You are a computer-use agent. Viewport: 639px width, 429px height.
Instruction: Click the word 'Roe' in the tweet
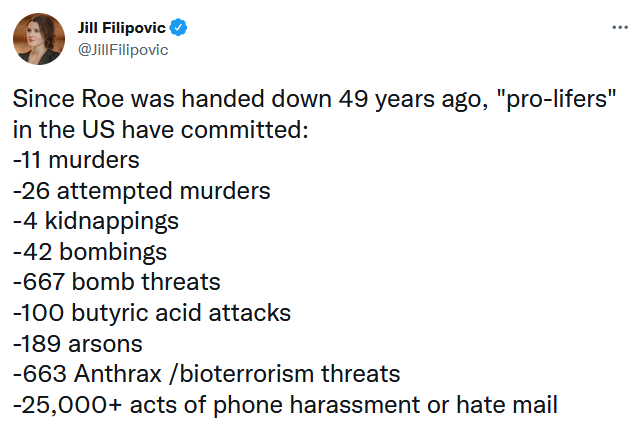[x=102, y=99]
